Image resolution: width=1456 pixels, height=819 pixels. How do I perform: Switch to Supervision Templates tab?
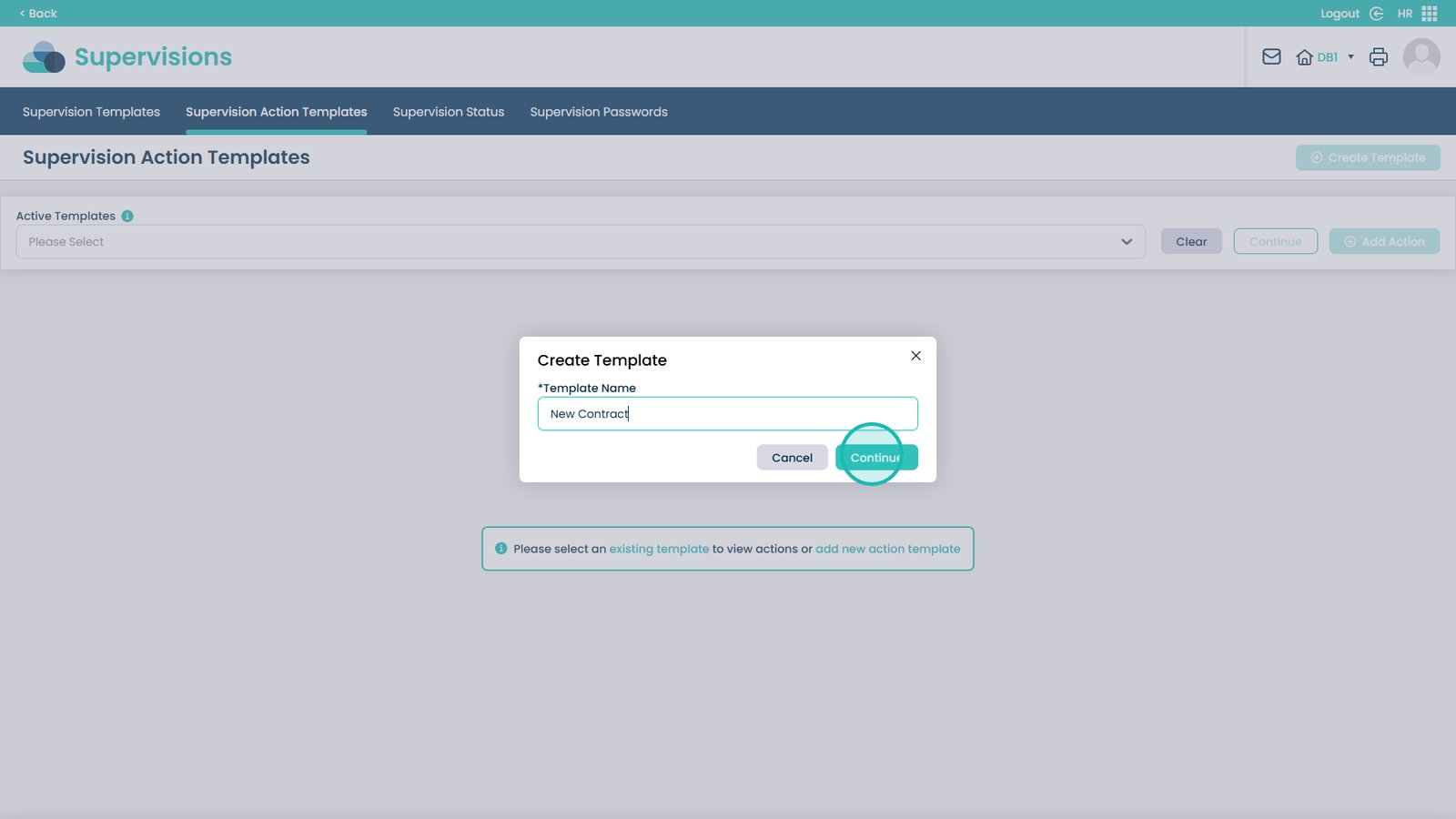[x=91, y=112]
